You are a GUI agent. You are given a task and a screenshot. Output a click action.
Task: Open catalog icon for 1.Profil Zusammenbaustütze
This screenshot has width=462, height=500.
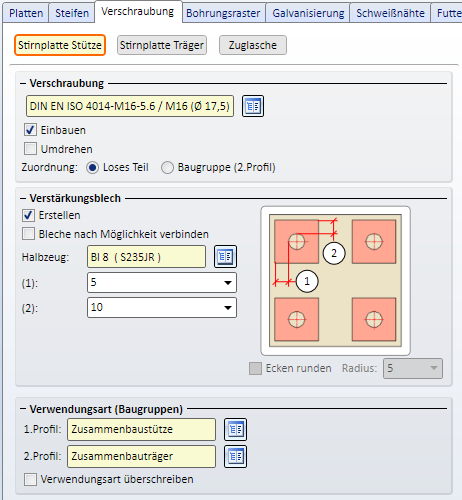coord(235,429)
